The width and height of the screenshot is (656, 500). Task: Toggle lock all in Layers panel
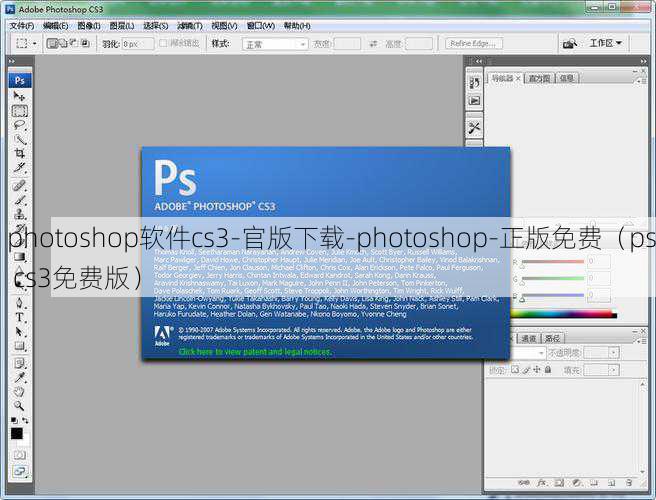pyautogui.click(x=548, y=369)
